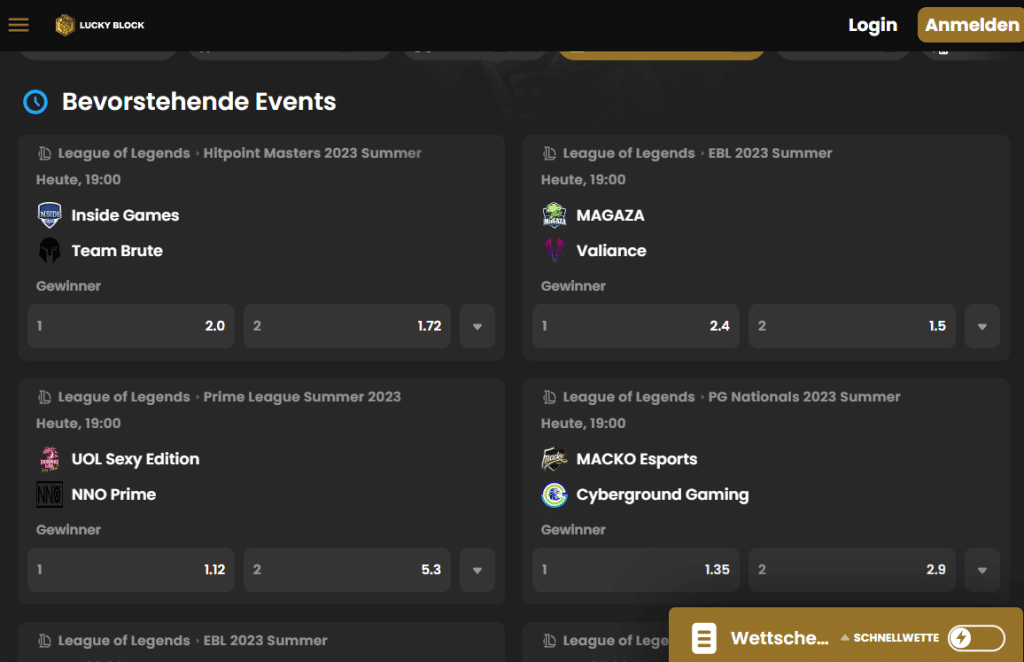Click the UOL Sexy Edition logo
This screenshot has width=1024, height=662.
coord(50,459)
